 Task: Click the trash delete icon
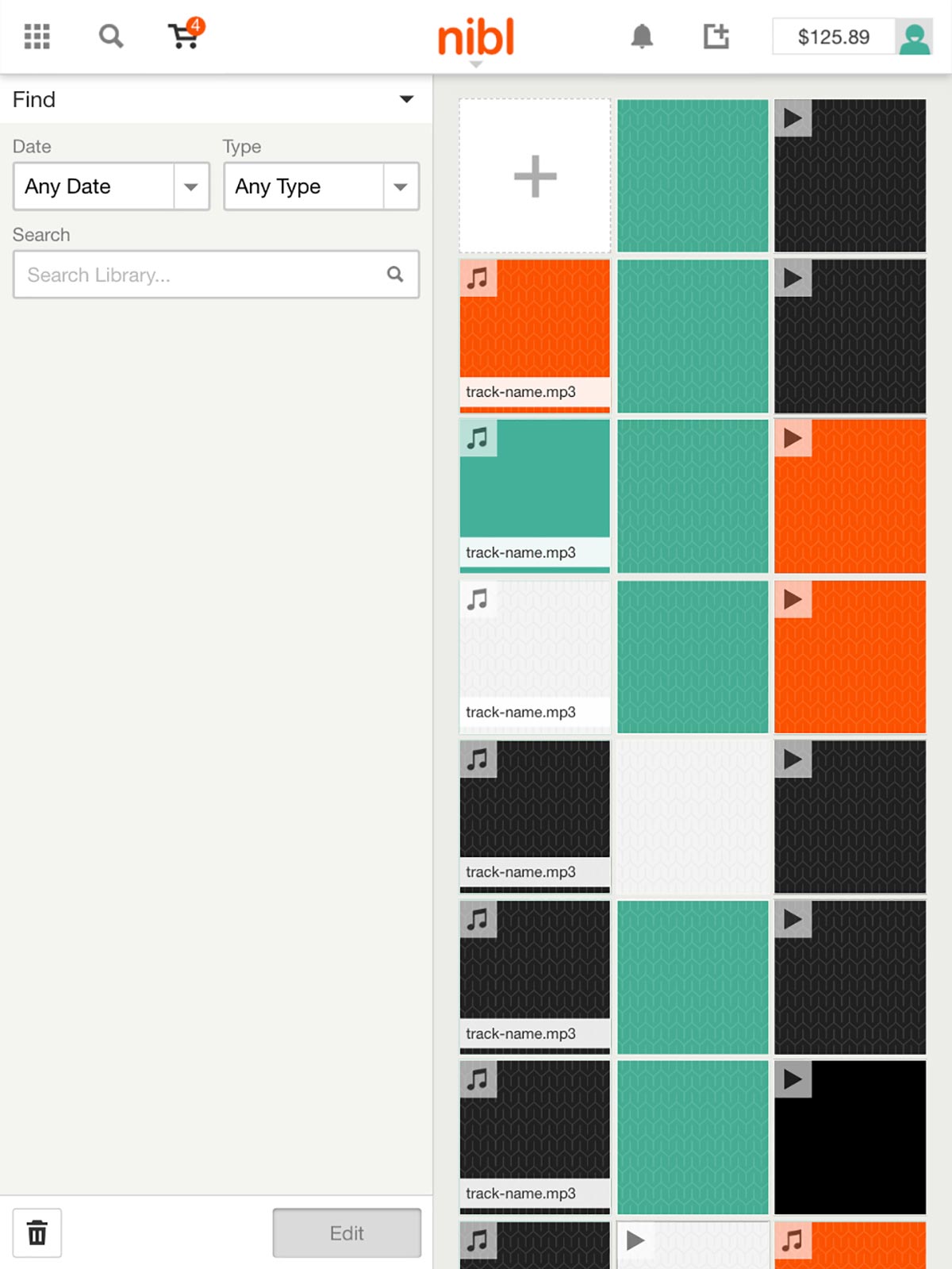tap(37, 1232)
